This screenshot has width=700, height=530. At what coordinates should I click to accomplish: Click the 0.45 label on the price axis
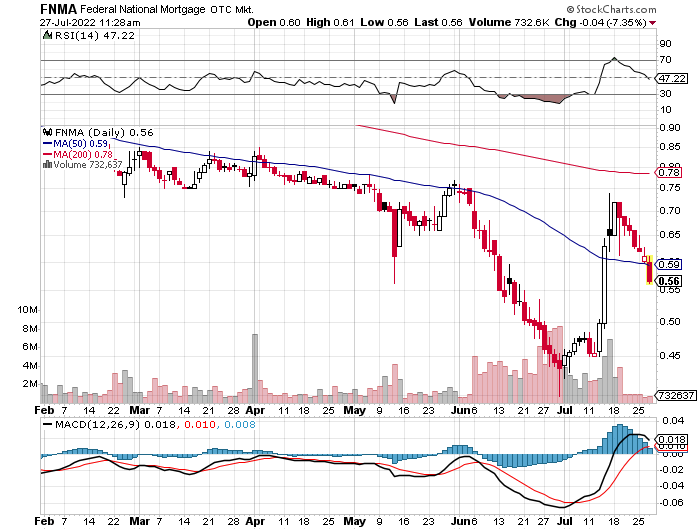click(x=670, y=355)
